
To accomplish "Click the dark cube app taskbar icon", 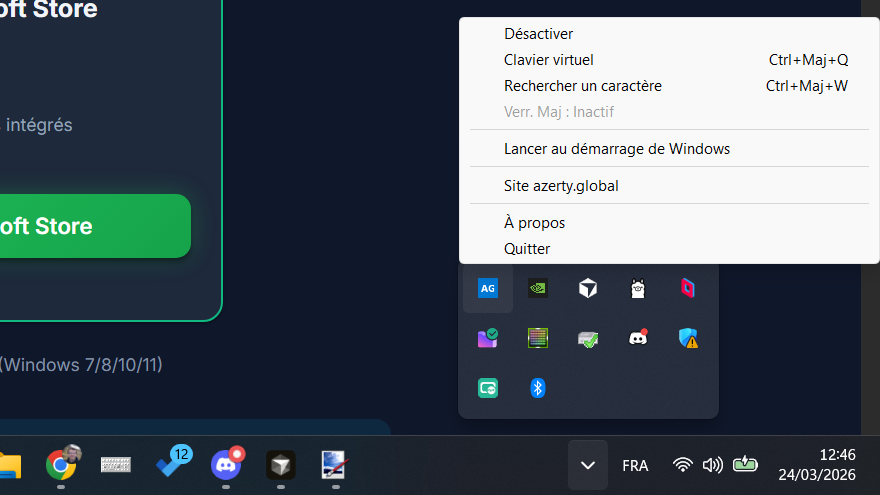I will (281, 465).
